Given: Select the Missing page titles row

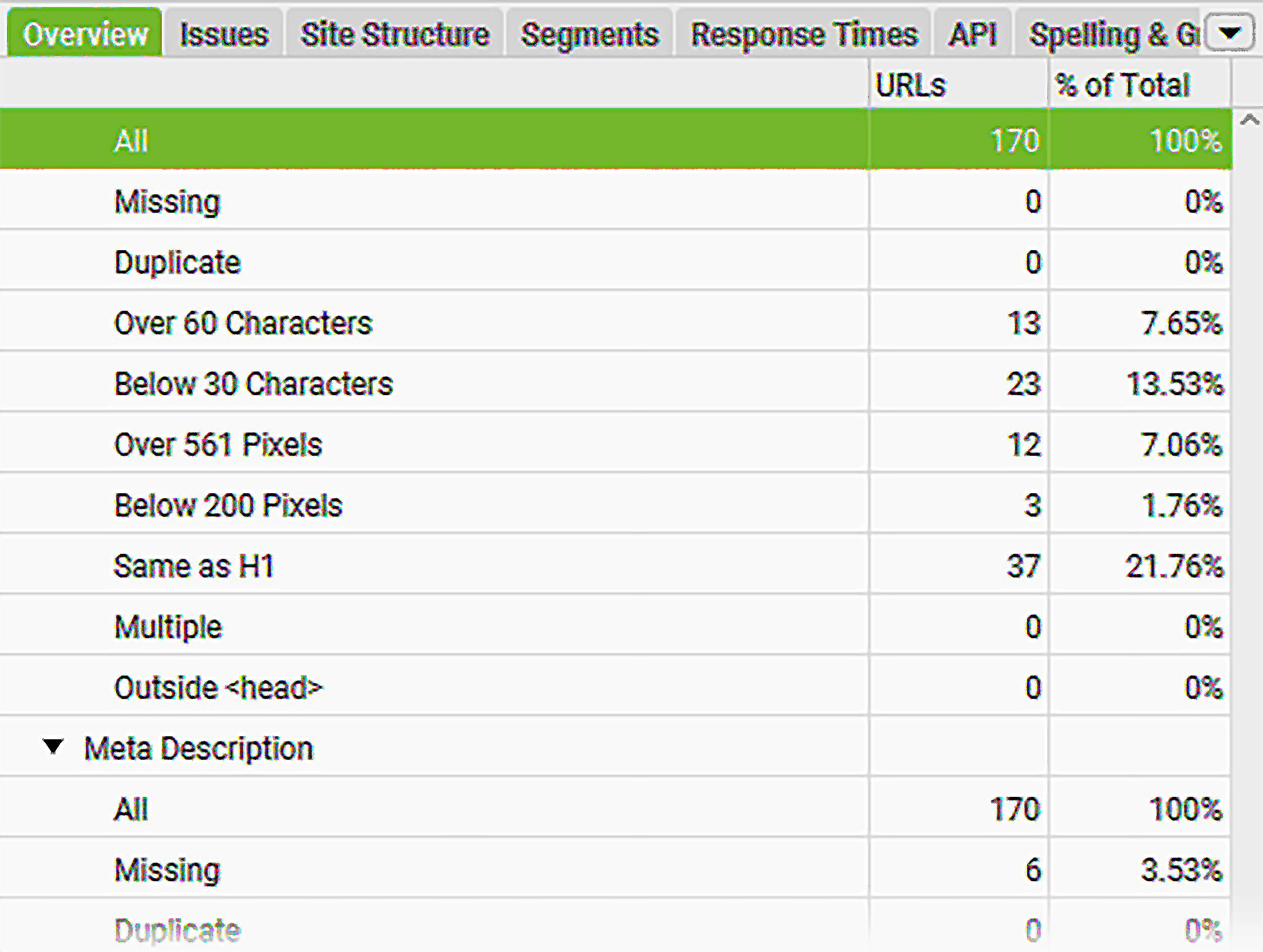Looking at the screenshot, I should (x=167, y=201).
